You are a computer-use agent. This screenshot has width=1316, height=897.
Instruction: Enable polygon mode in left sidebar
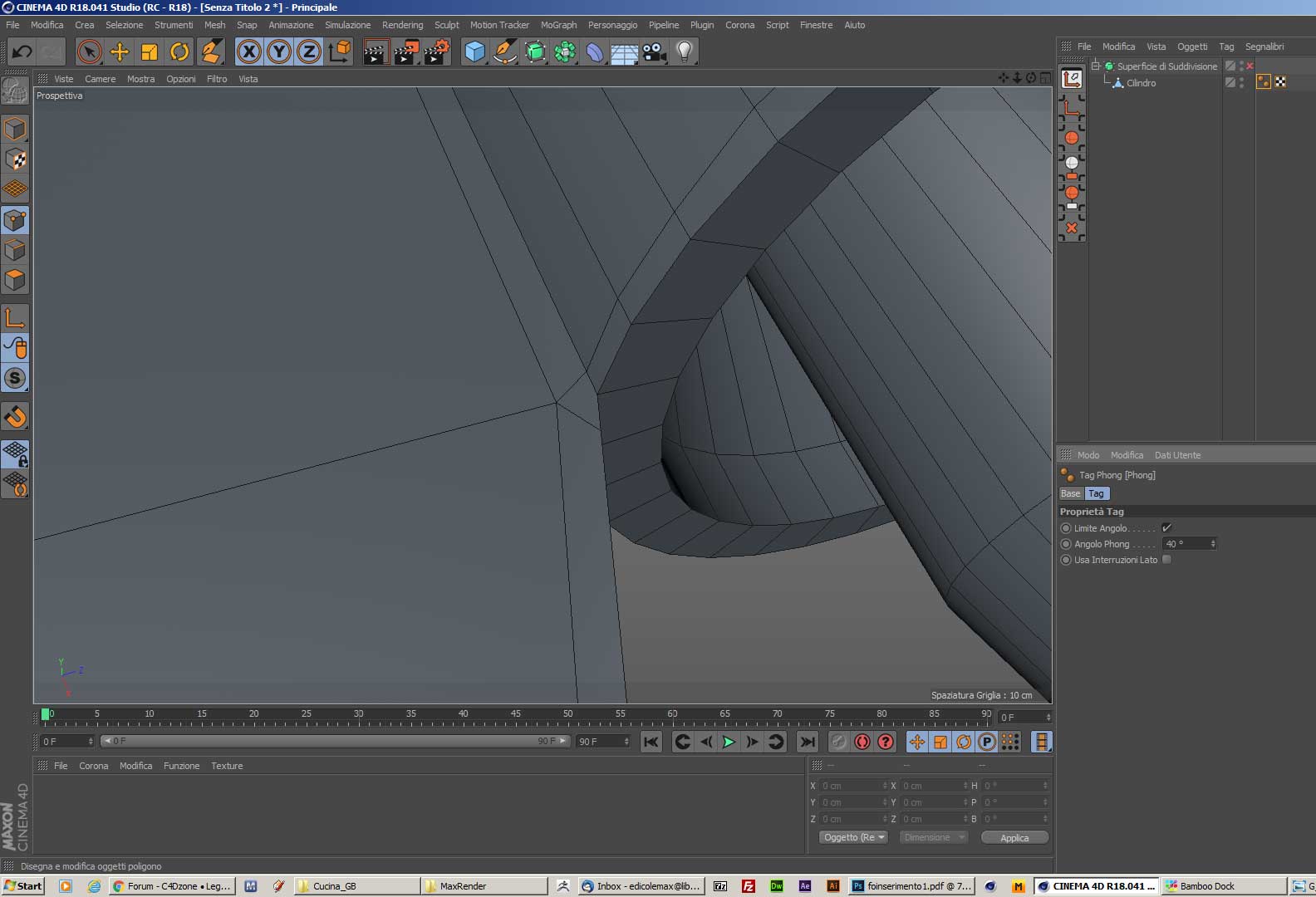pyautogui.click(x=15, y=280)
